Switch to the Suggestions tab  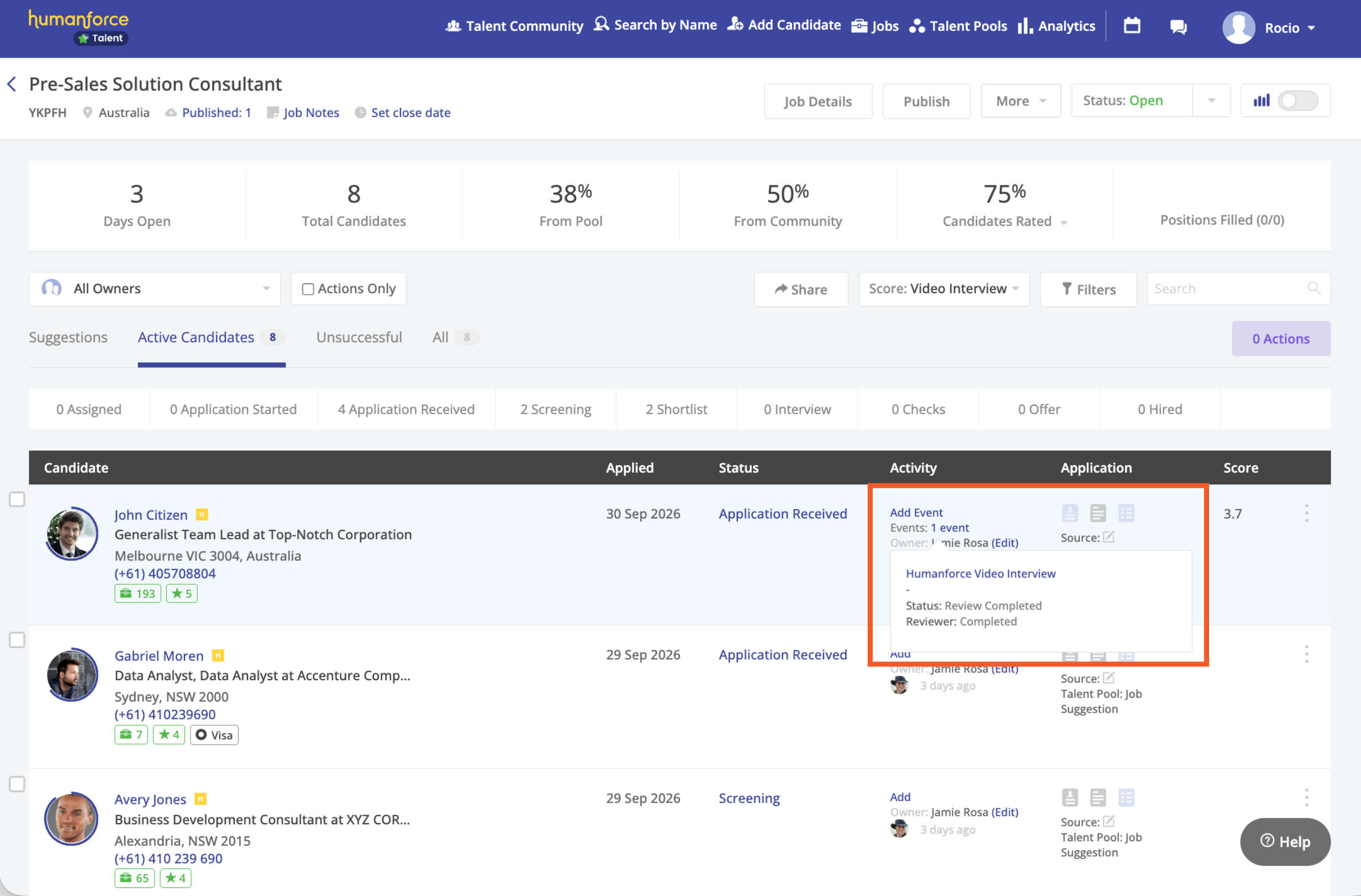pos(68,337)
